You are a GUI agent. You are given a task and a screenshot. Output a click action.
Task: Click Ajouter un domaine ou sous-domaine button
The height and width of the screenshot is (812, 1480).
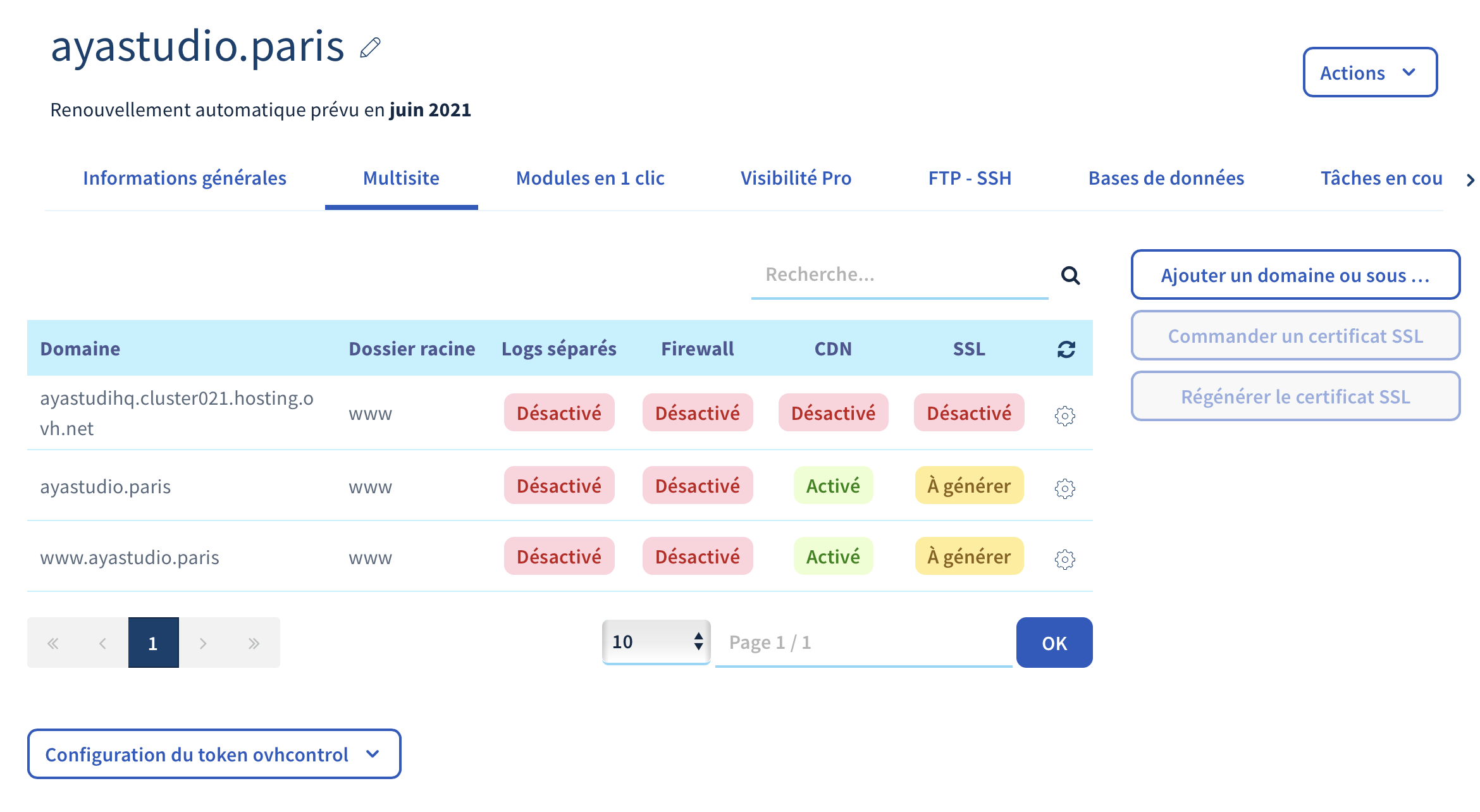[x=1295, y=275]
